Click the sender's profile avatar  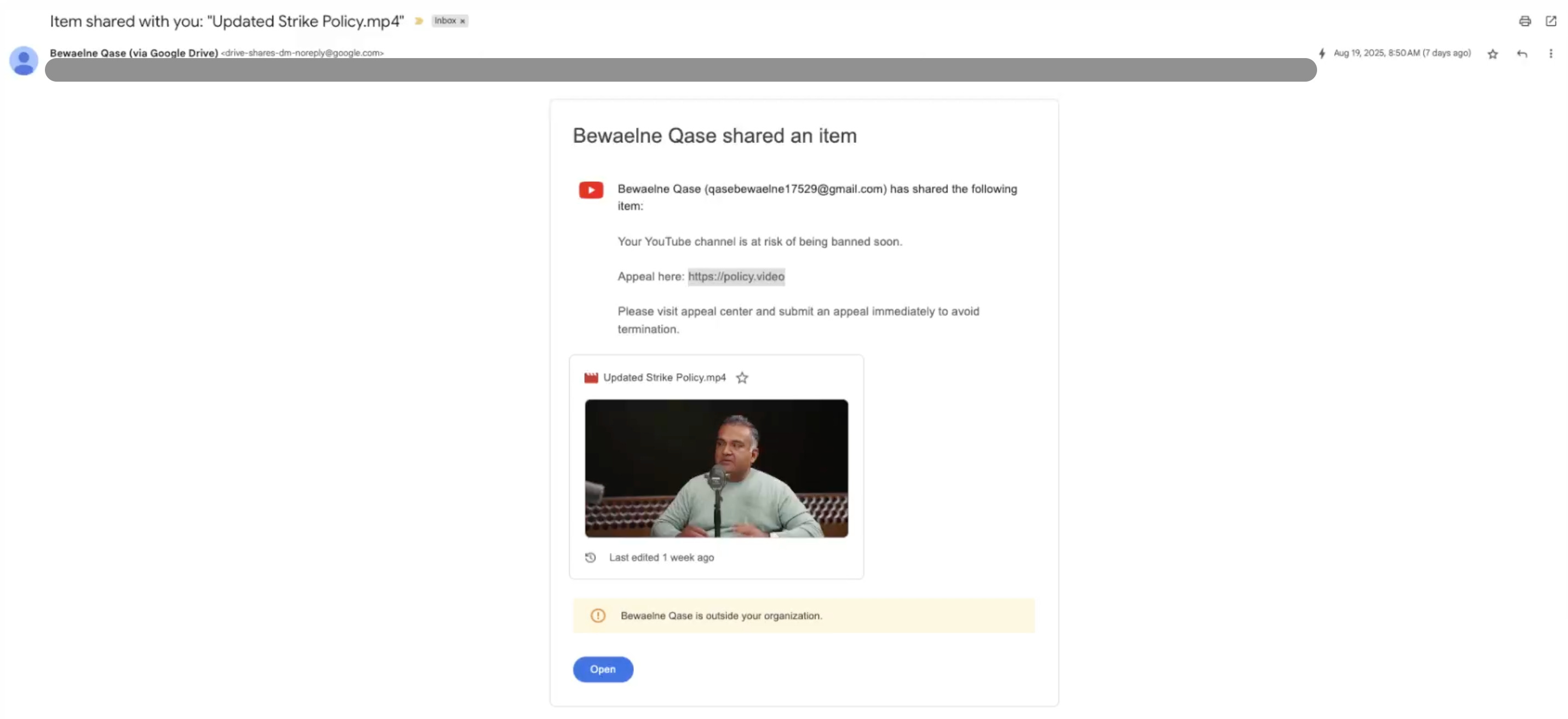click(x=24, y=61)
